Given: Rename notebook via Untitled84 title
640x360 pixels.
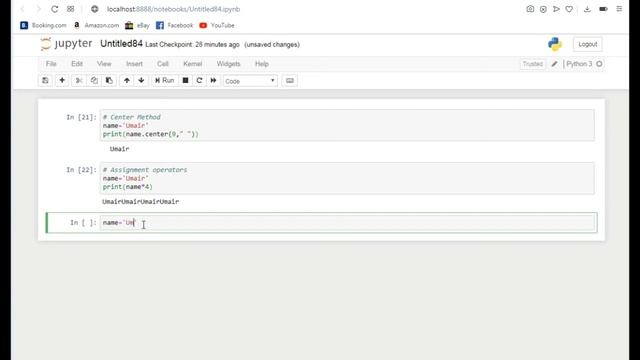Looking at the screenshot, I should click(x=121, y=44).
